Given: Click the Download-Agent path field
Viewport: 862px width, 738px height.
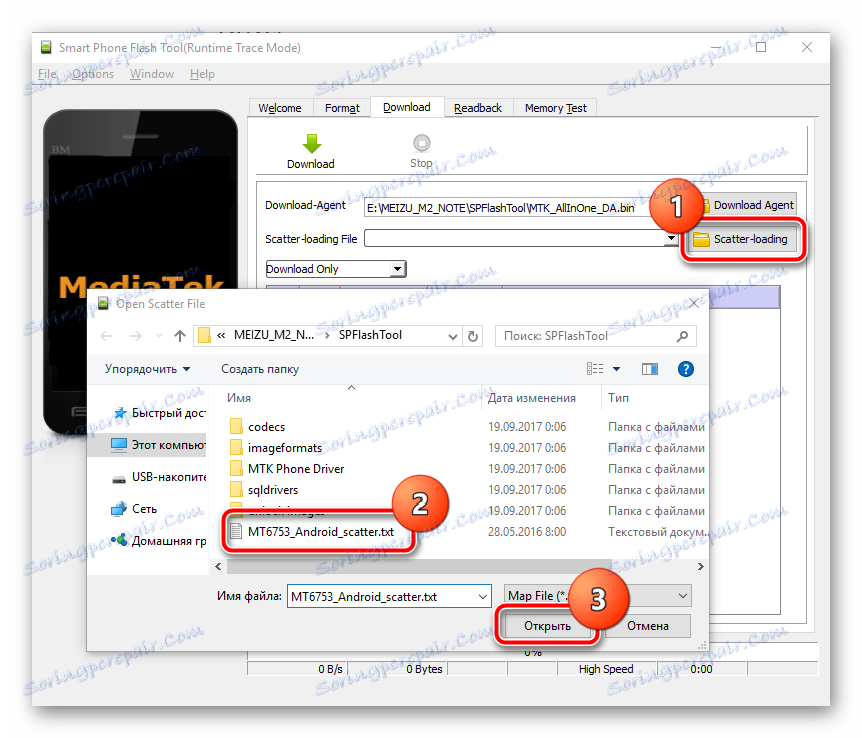Looking at the screenshot, I should (509, 208).
